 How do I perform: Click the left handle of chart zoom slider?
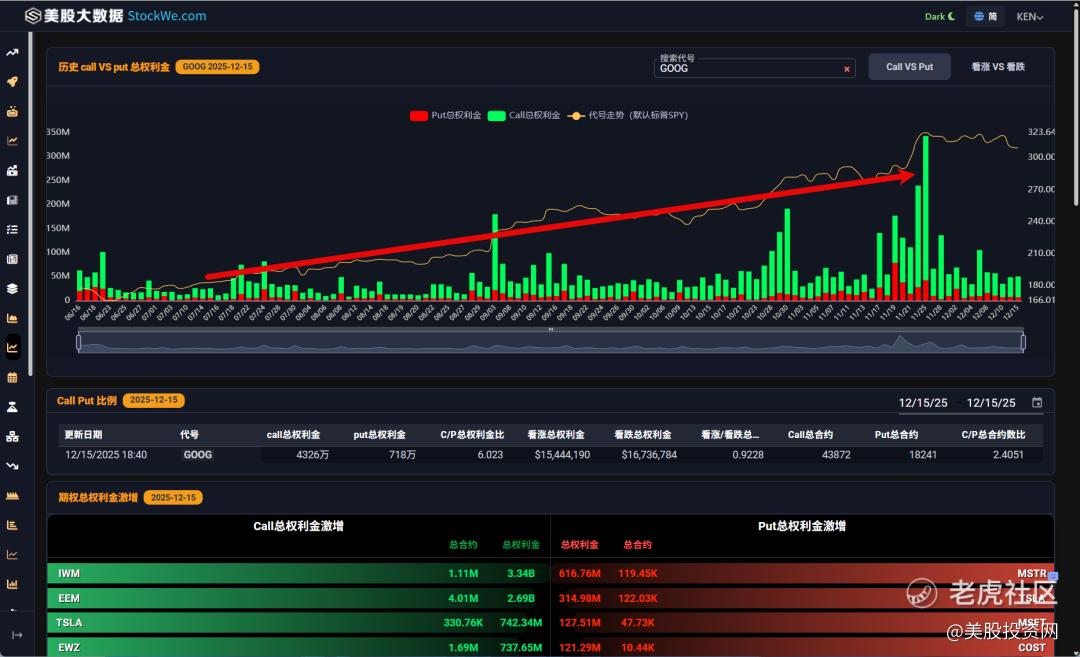(79, 342)
